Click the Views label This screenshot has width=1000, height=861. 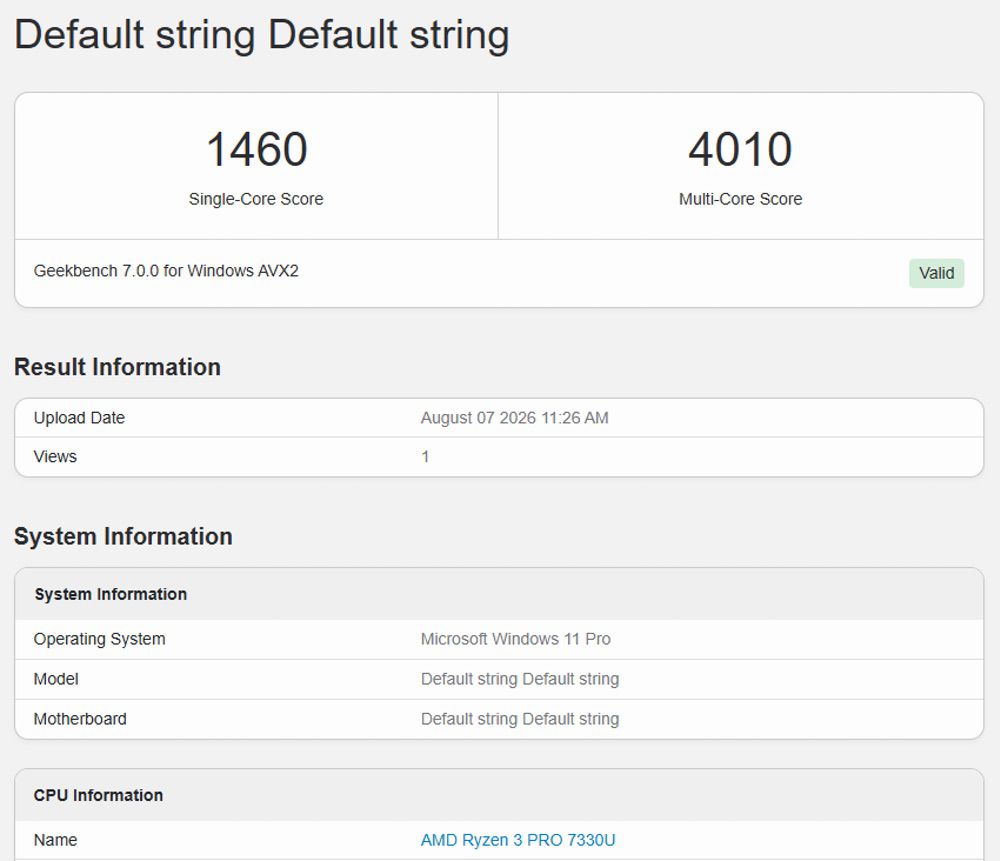(x=55, y=457)
